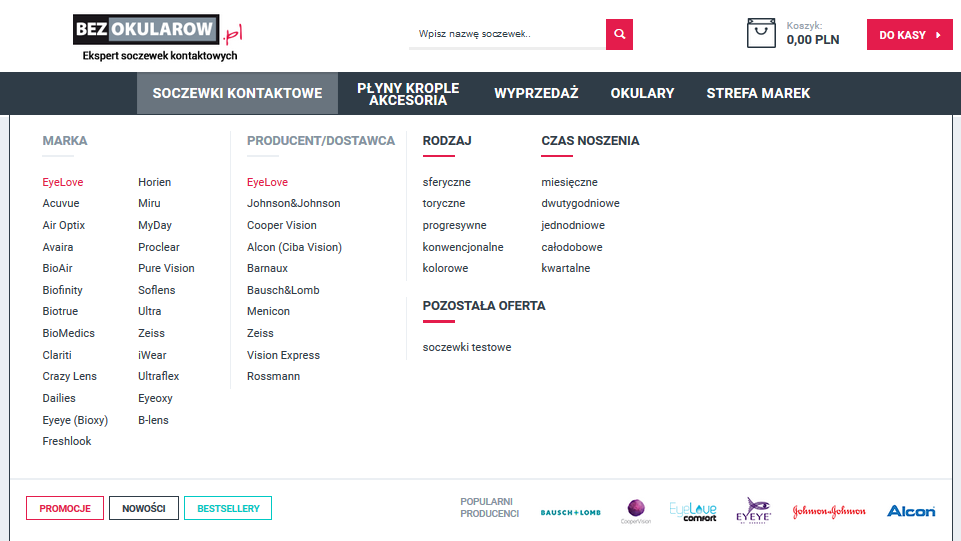Select jednodniowe wearing time

pos(573,225)
